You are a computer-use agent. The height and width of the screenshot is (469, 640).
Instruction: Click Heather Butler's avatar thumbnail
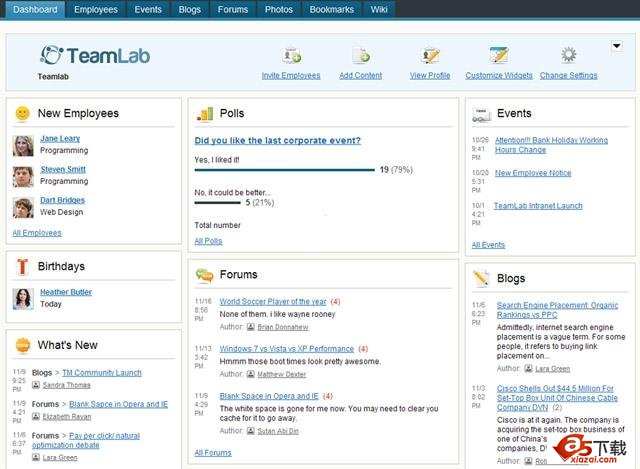tap(23, 298)
